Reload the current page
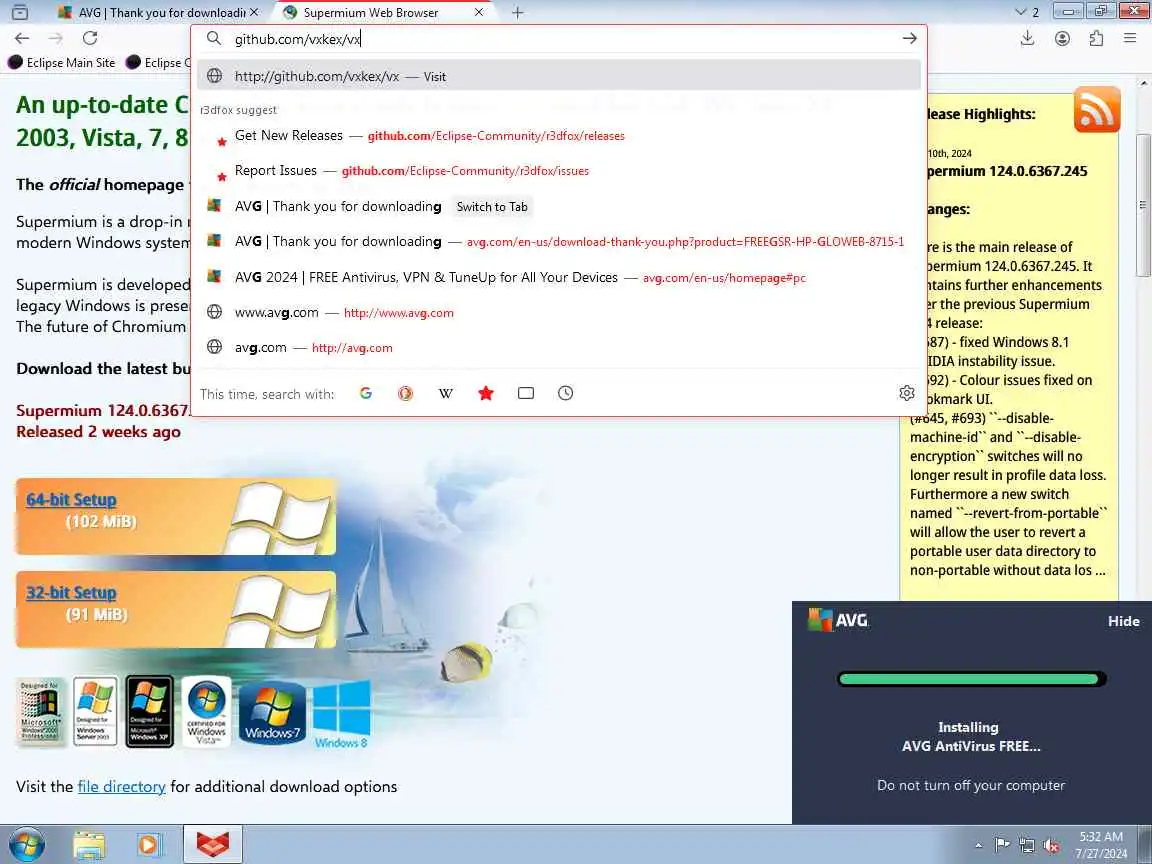This screenshot has height=864, width=1152. click(90, 38)
